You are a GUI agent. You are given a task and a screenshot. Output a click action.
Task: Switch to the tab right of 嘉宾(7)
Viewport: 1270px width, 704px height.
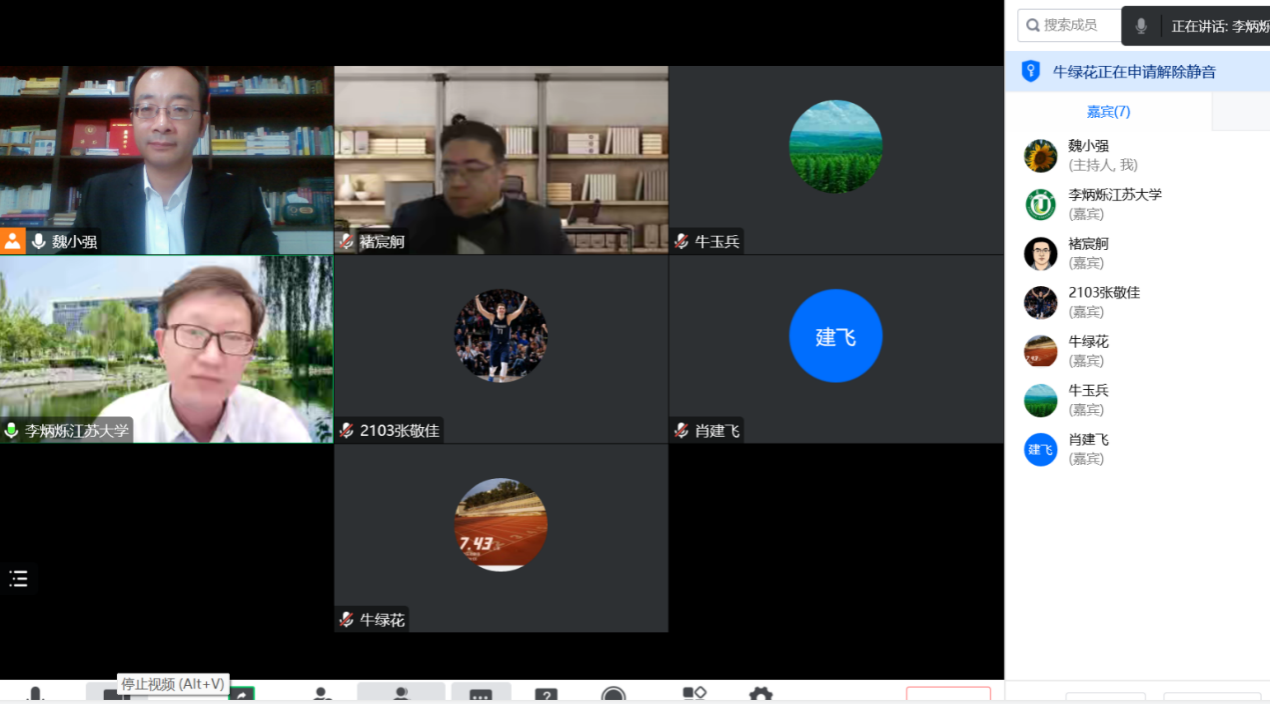(1240, 112)
